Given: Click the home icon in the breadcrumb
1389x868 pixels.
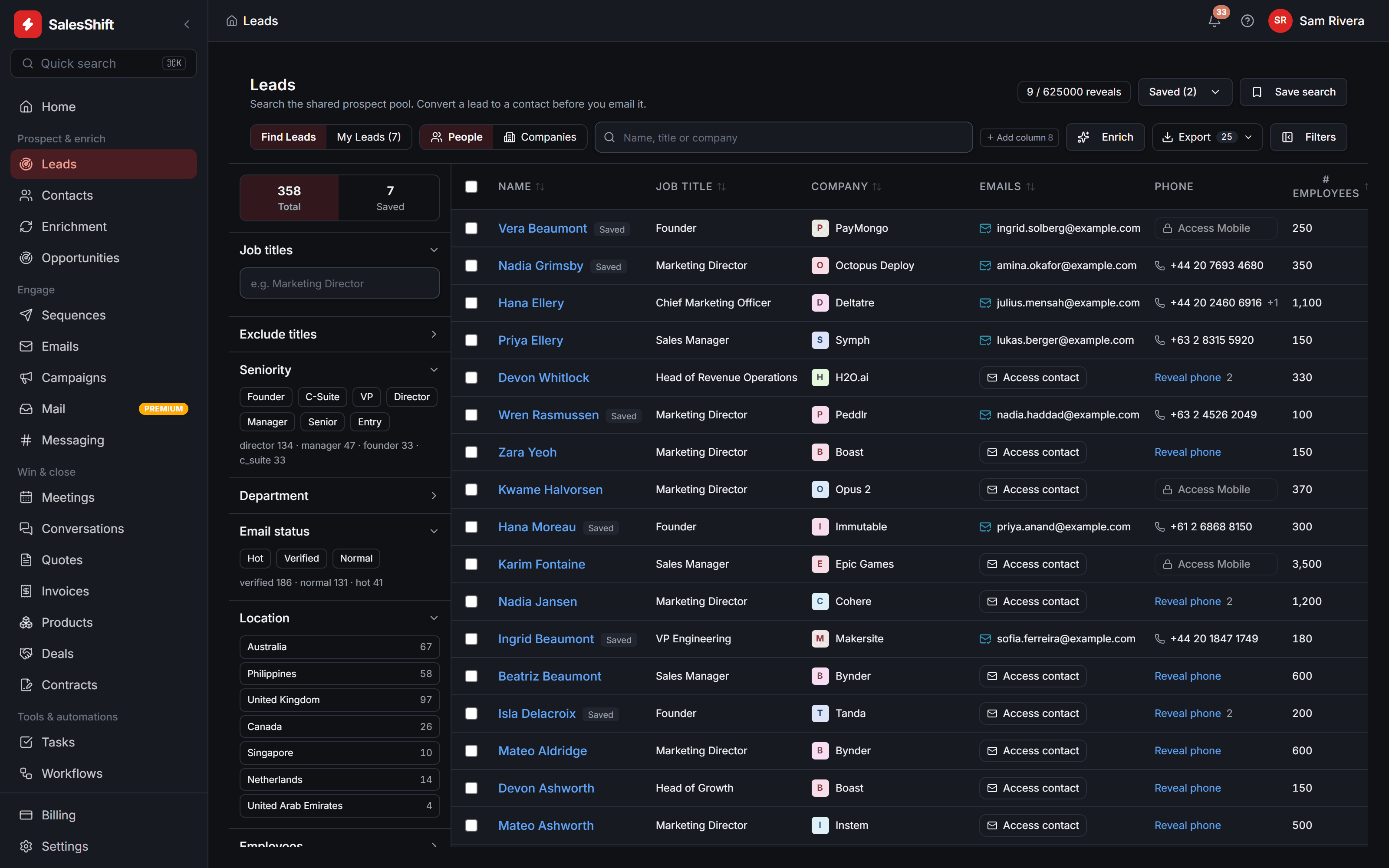Looking at the screenshot, I should (232, 21).
